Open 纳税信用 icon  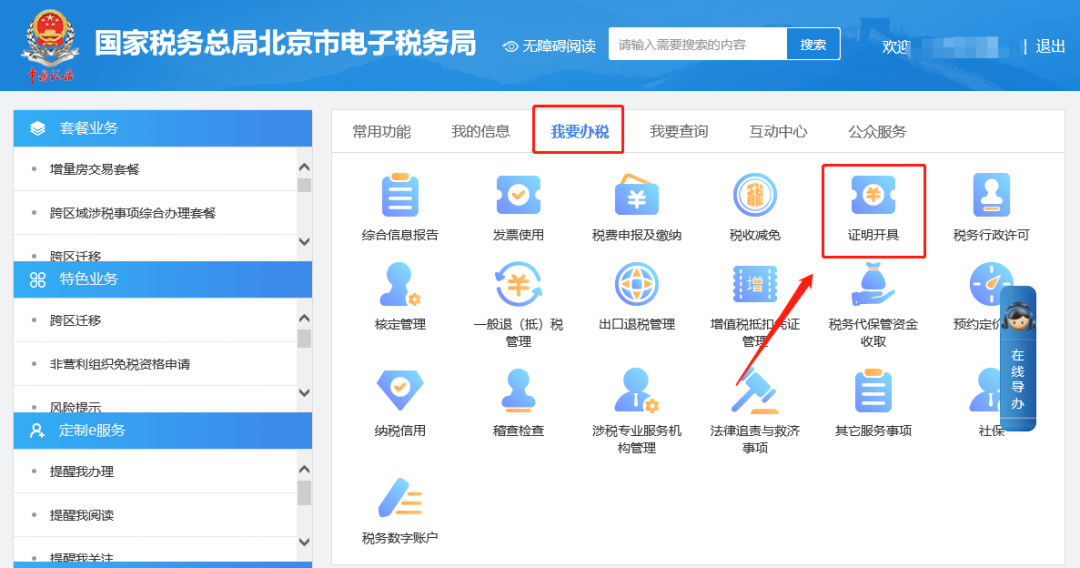399,391
